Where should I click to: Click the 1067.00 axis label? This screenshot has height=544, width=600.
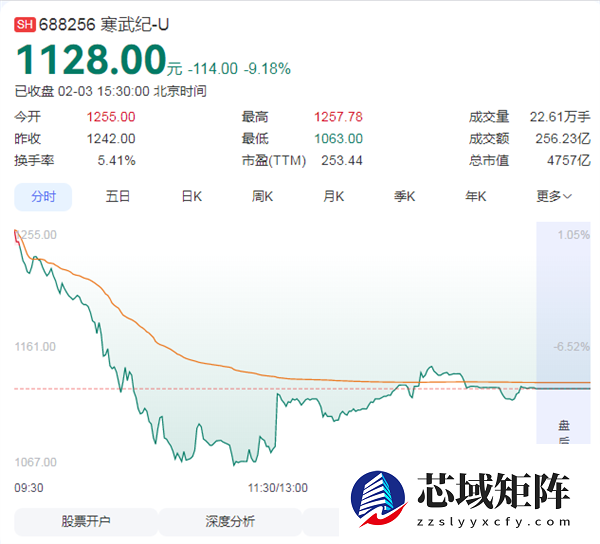click(35, 463)
